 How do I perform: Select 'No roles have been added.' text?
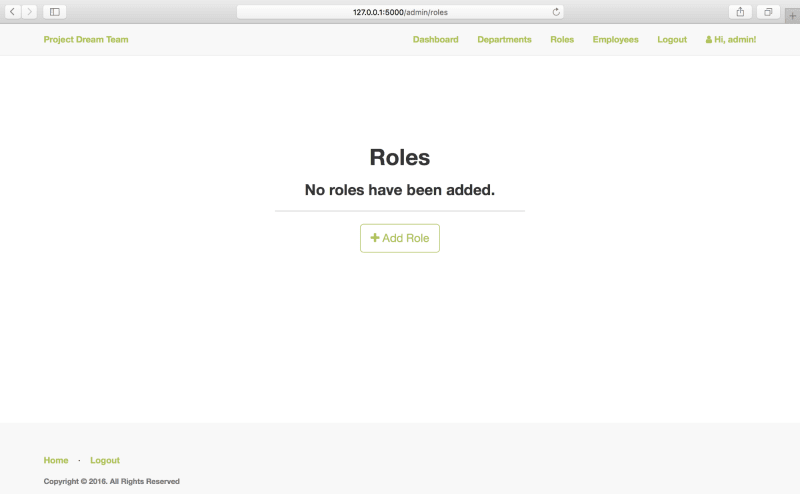(x=400, y=190)
